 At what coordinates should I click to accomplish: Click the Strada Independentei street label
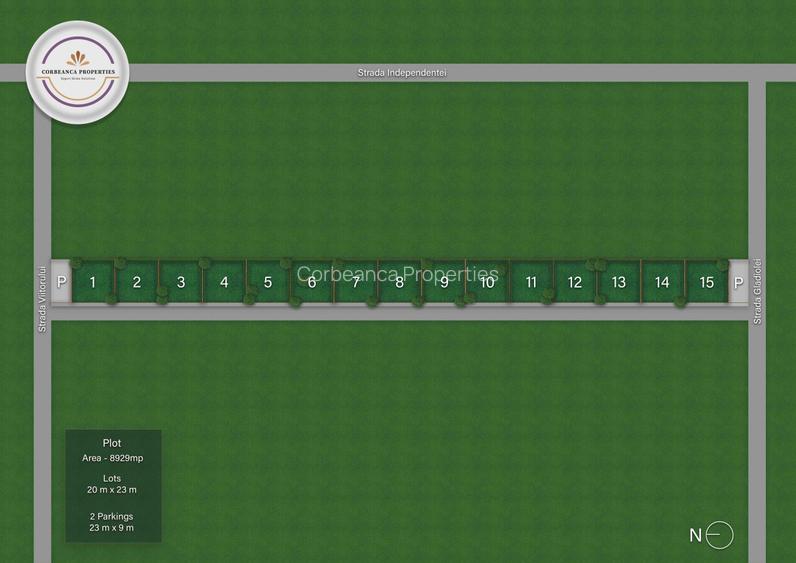pyautogui.click(x=402, y=73)
